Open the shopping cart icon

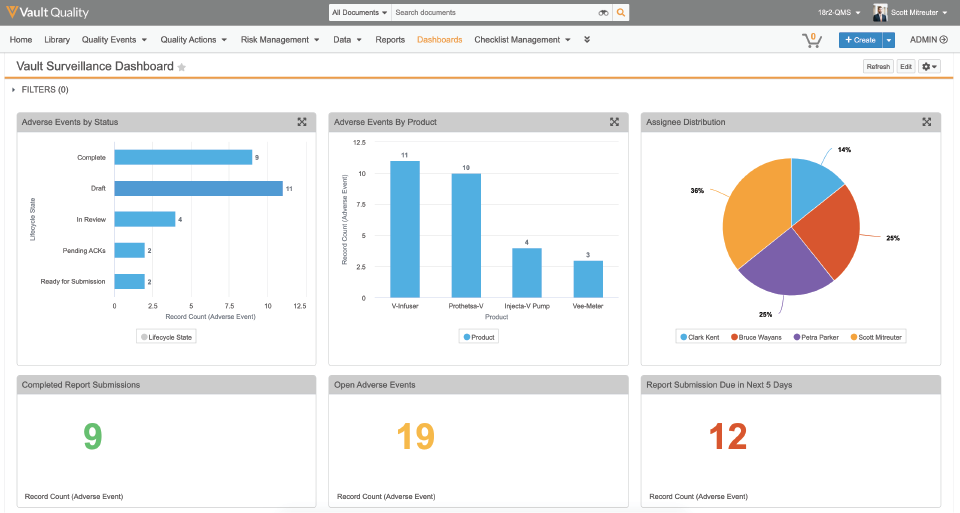coord(810,40)
